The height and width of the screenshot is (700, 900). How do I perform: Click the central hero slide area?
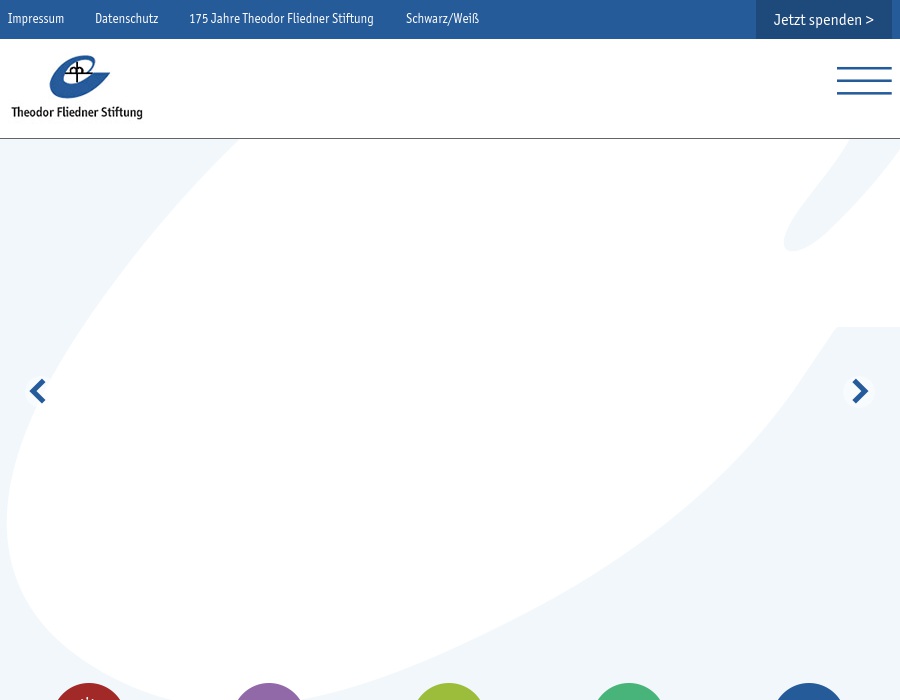pos(450,400)
